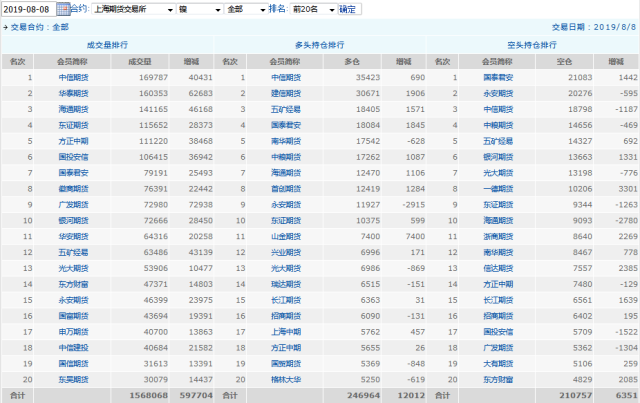640x403 pixels.
Task: Open 五矿经易 ranked 12th in 成交量排行
Action: [73, 253]
